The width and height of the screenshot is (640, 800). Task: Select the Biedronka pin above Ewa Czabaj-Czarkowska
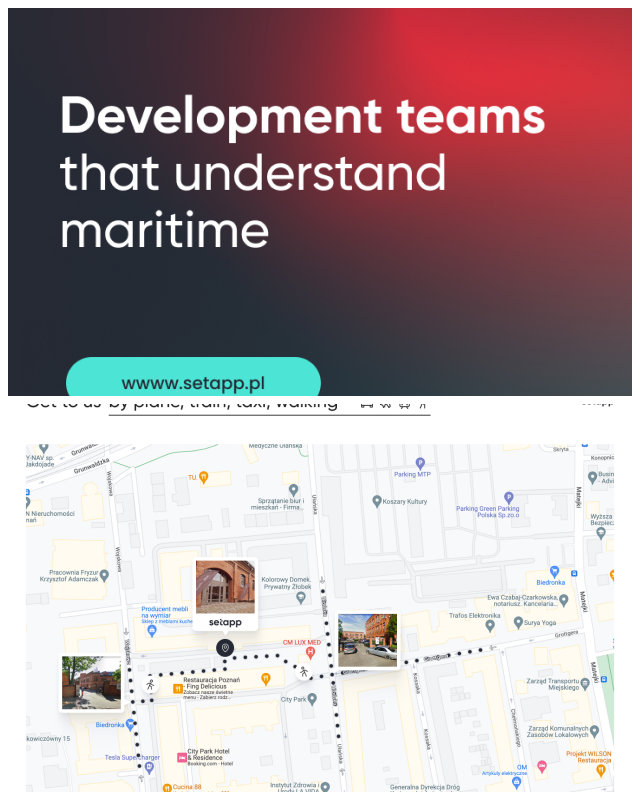(554, 572)
